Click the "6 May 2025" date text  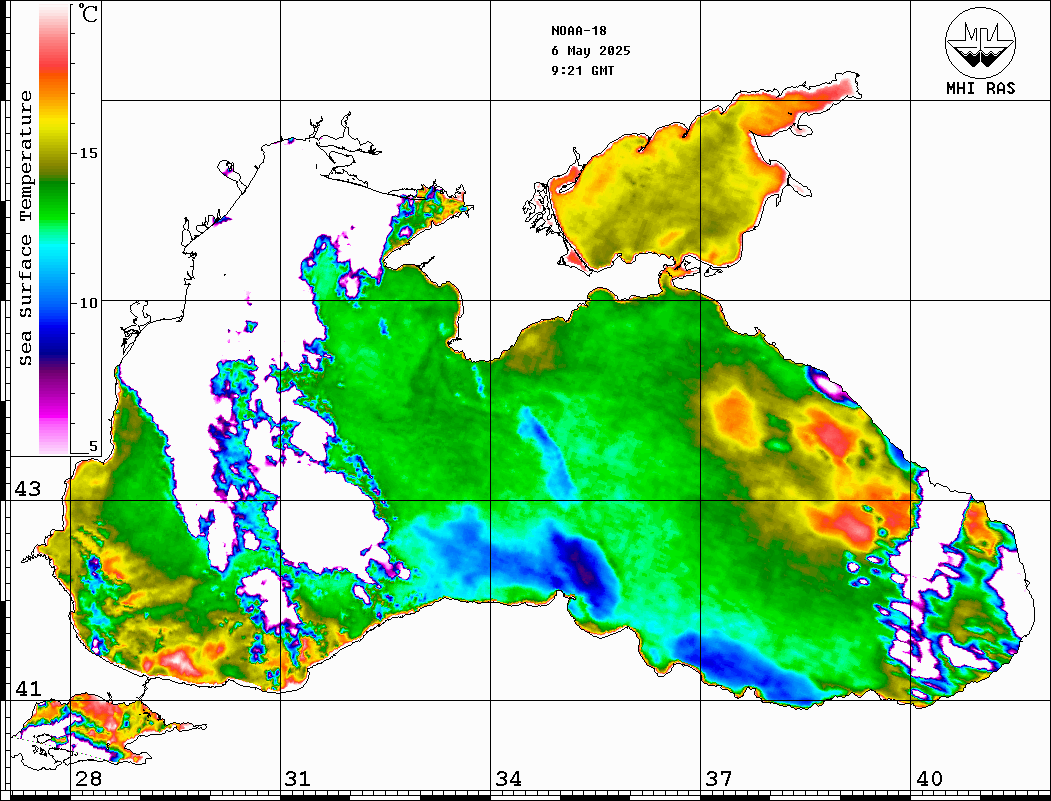tap(591, 51)
